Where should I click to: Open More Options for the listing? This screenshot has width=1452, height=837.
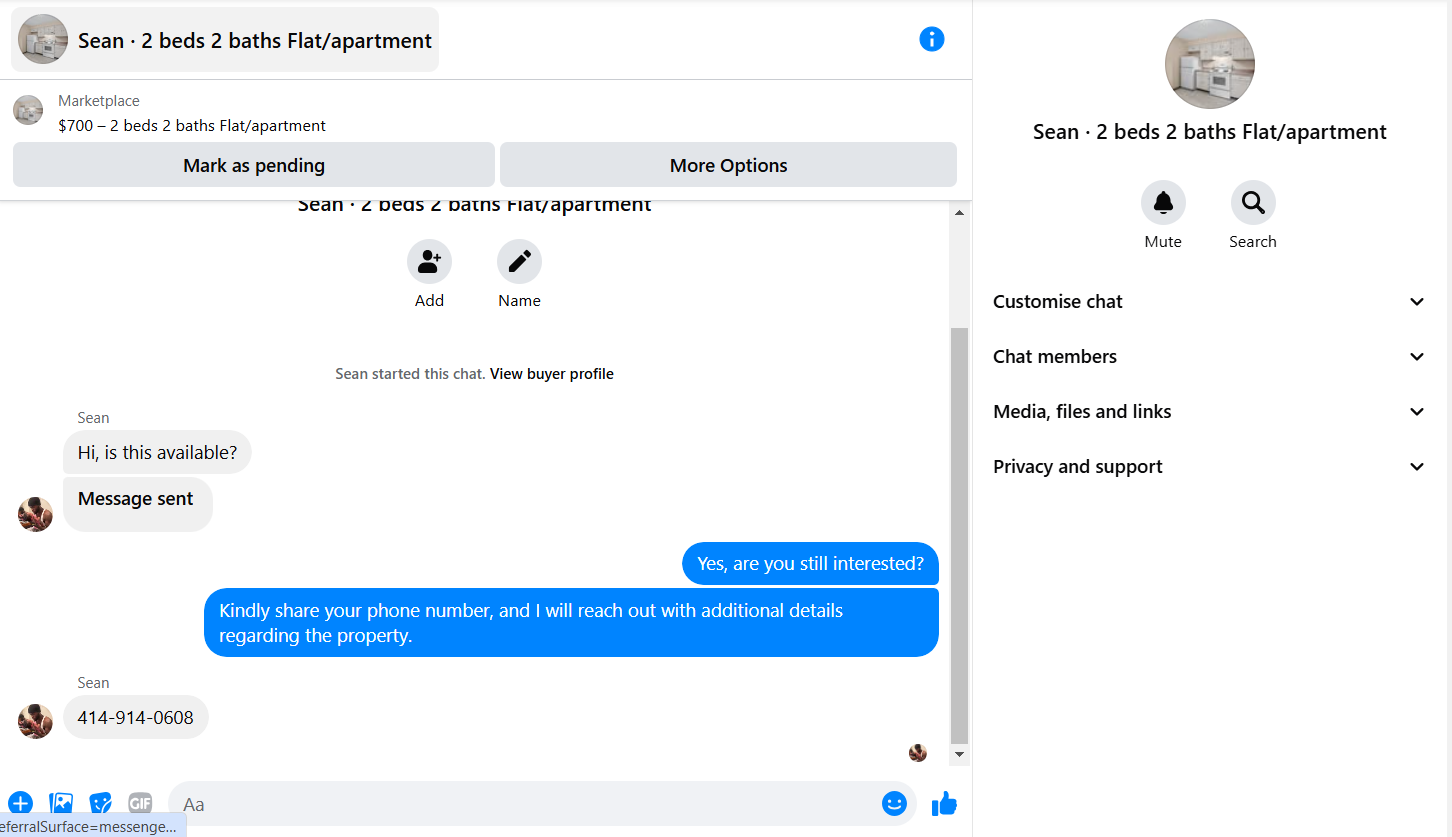728,165
